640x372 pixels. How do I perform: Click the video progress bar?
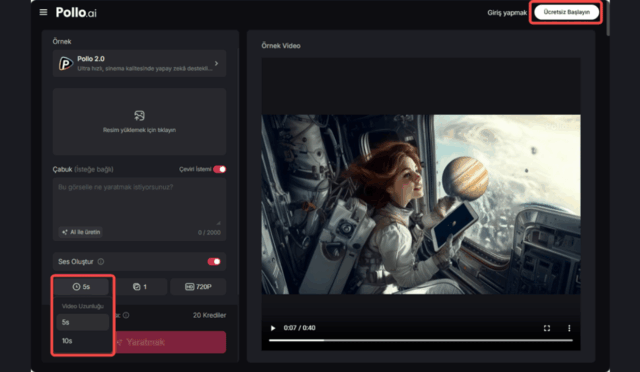point(420,340)
